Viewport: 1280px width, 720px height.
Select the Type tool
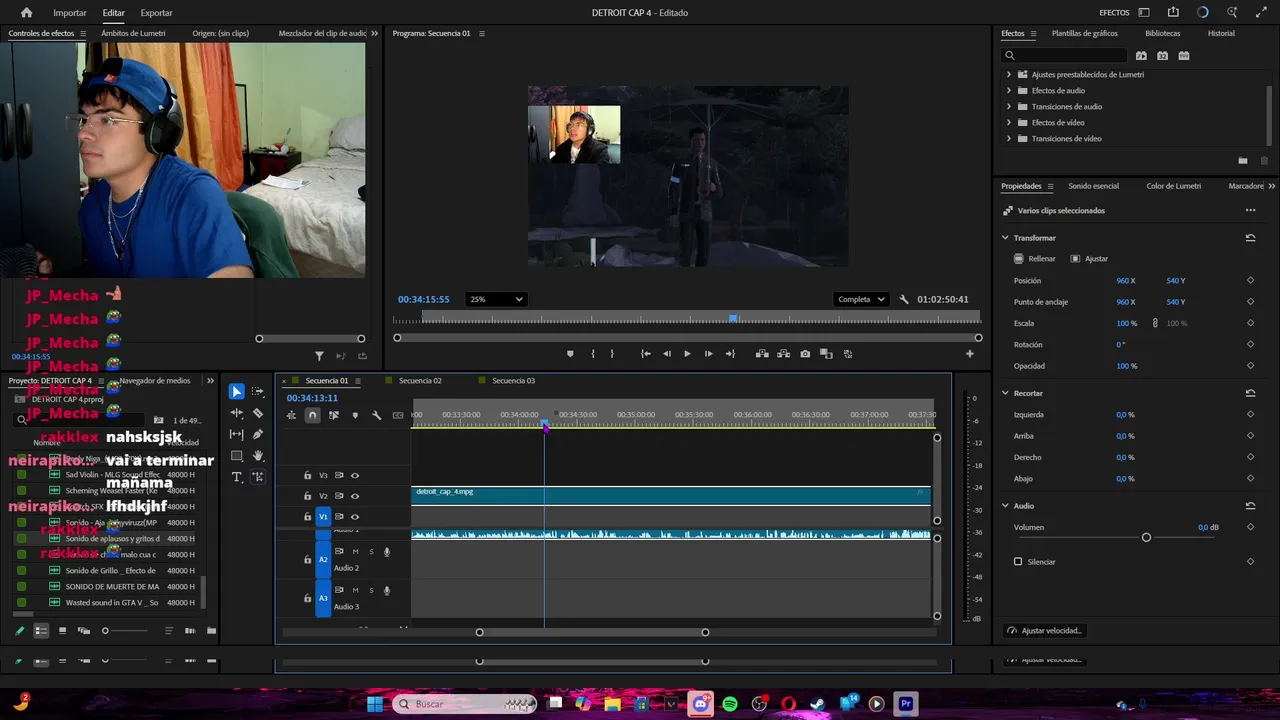coord(236,477)
